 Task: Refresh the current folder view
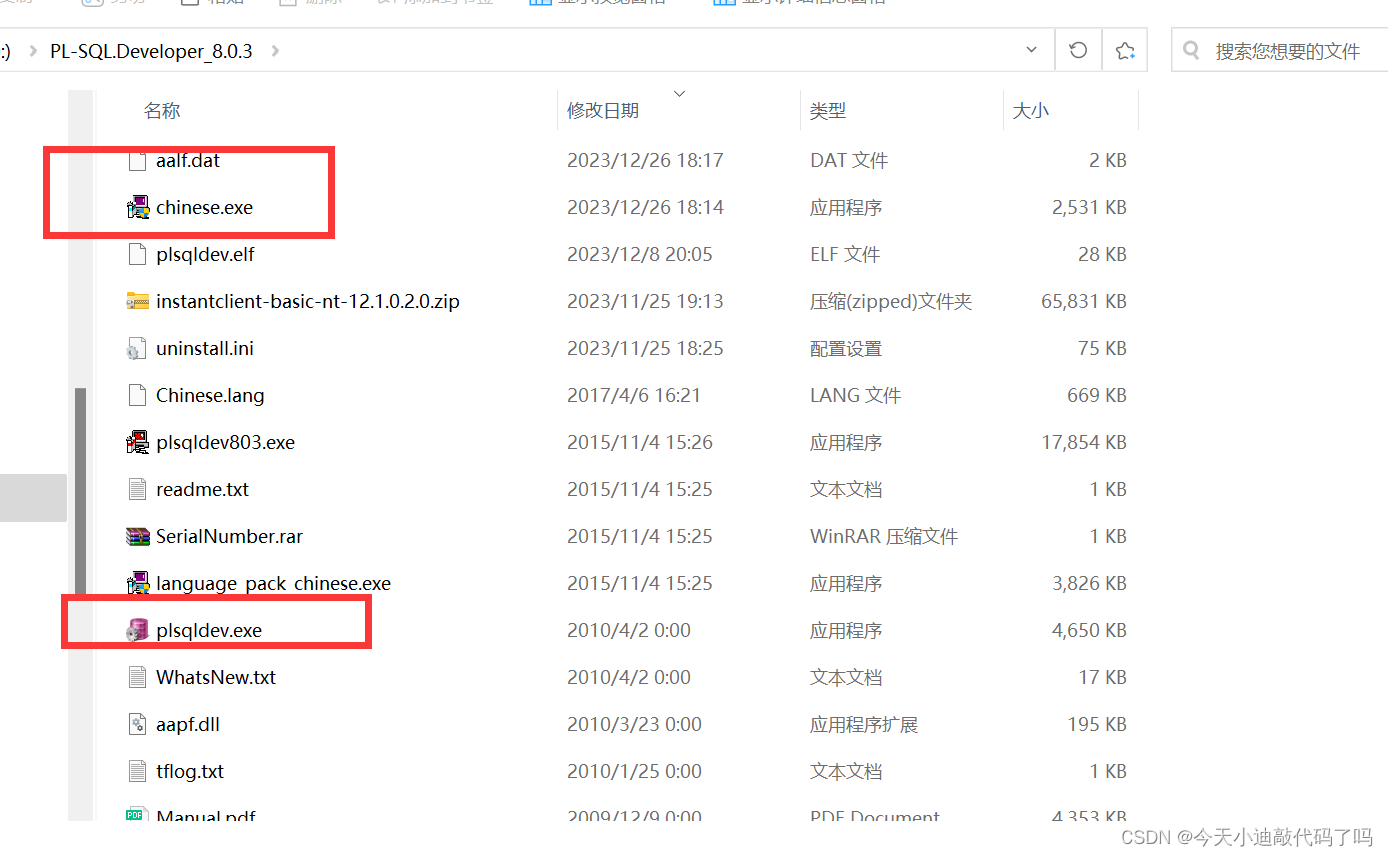pyautogui.click(x=1078, y=50)
